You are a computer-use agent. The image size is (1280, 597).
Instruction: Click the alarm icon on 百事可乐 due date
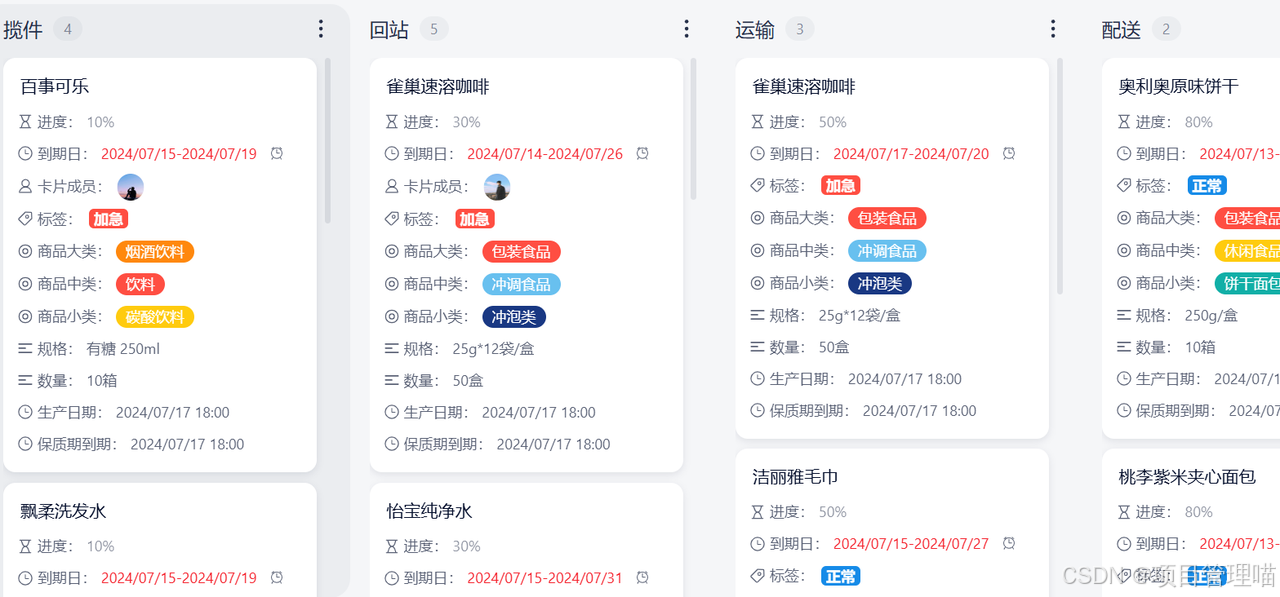(277, 154)
